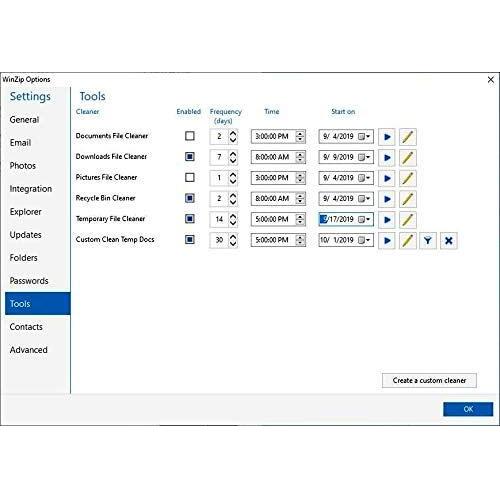Open the Temporary File Cleaner date picker
This screenshot has height=500, width=500.
tap(364, 219)
